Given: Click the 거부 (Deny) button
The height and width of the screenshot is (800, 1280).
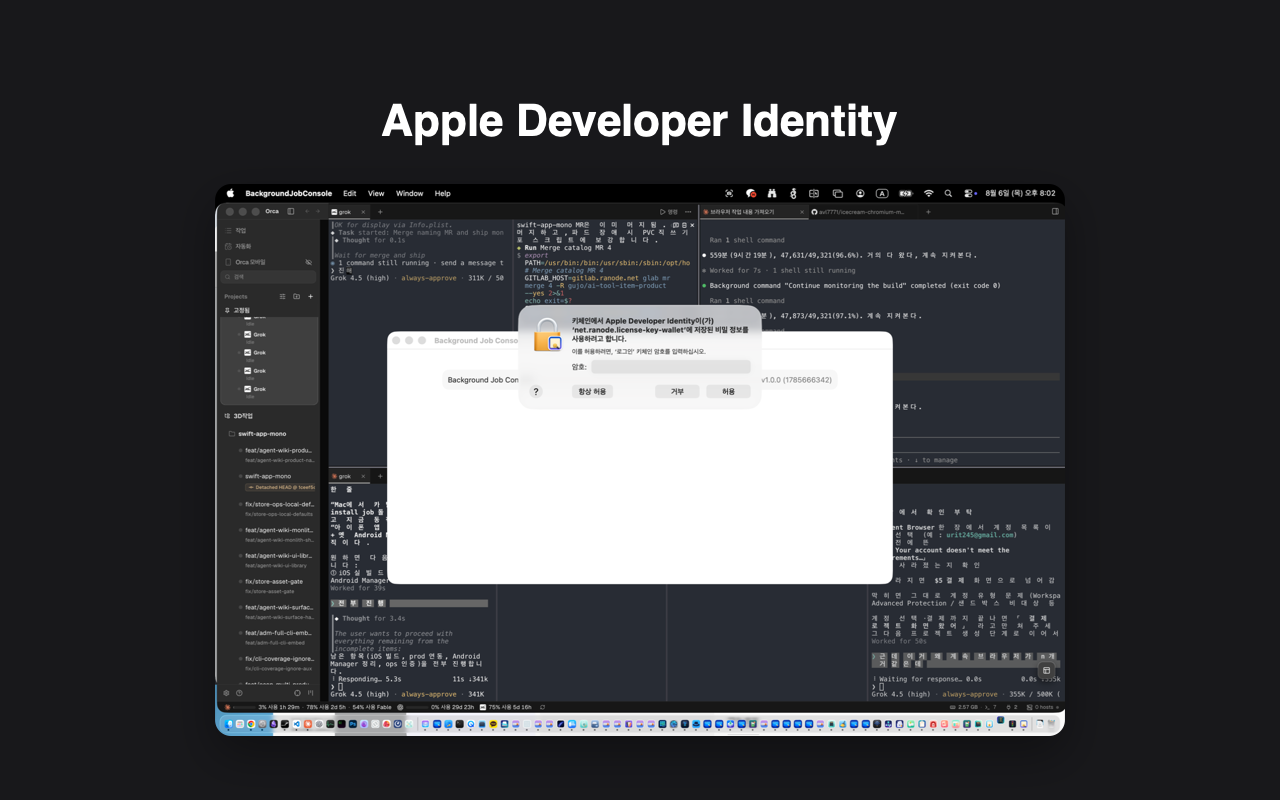Looking at the screenshot, I should [x=677, y=392].
